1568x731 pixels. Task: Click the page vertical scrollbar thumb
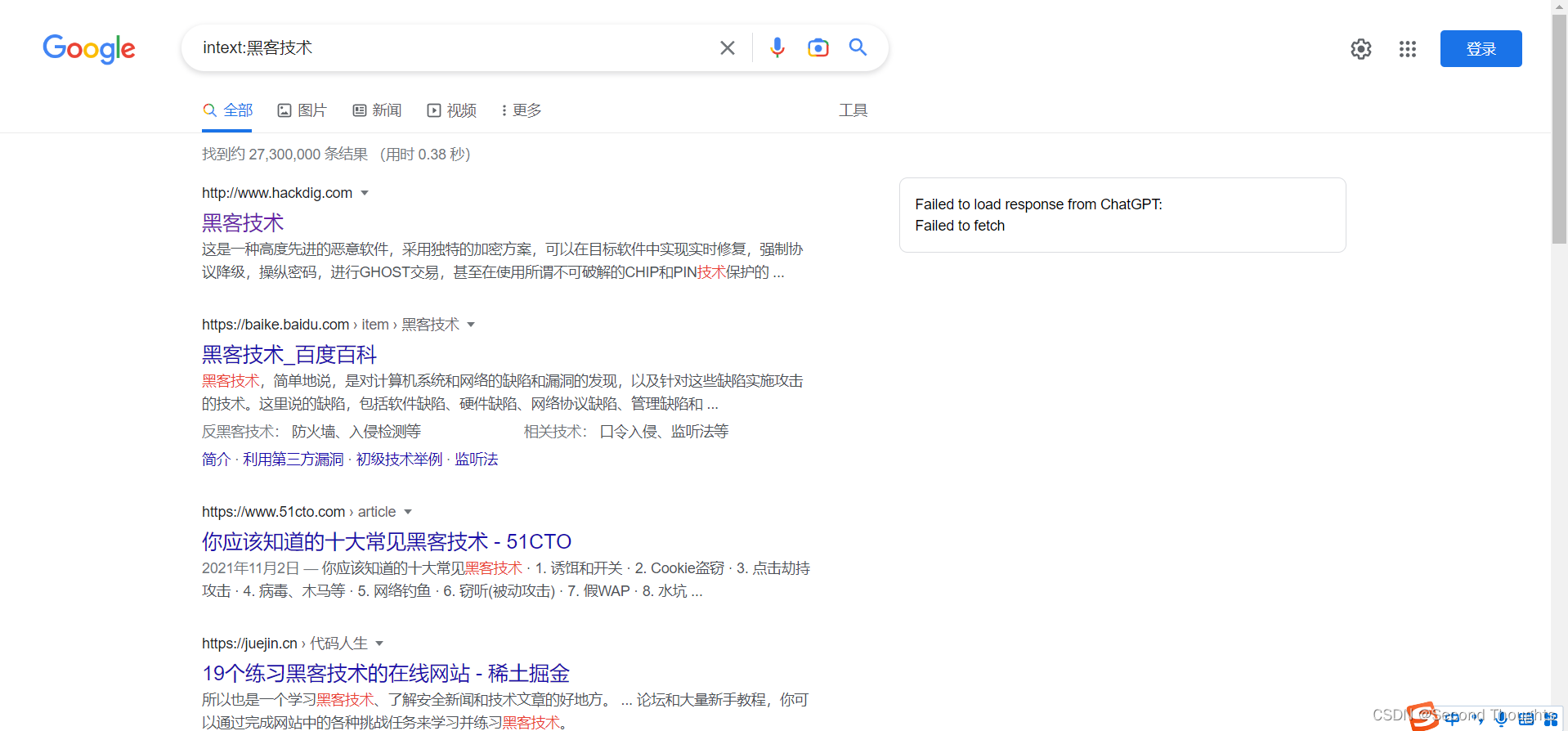pos(1559,129)
